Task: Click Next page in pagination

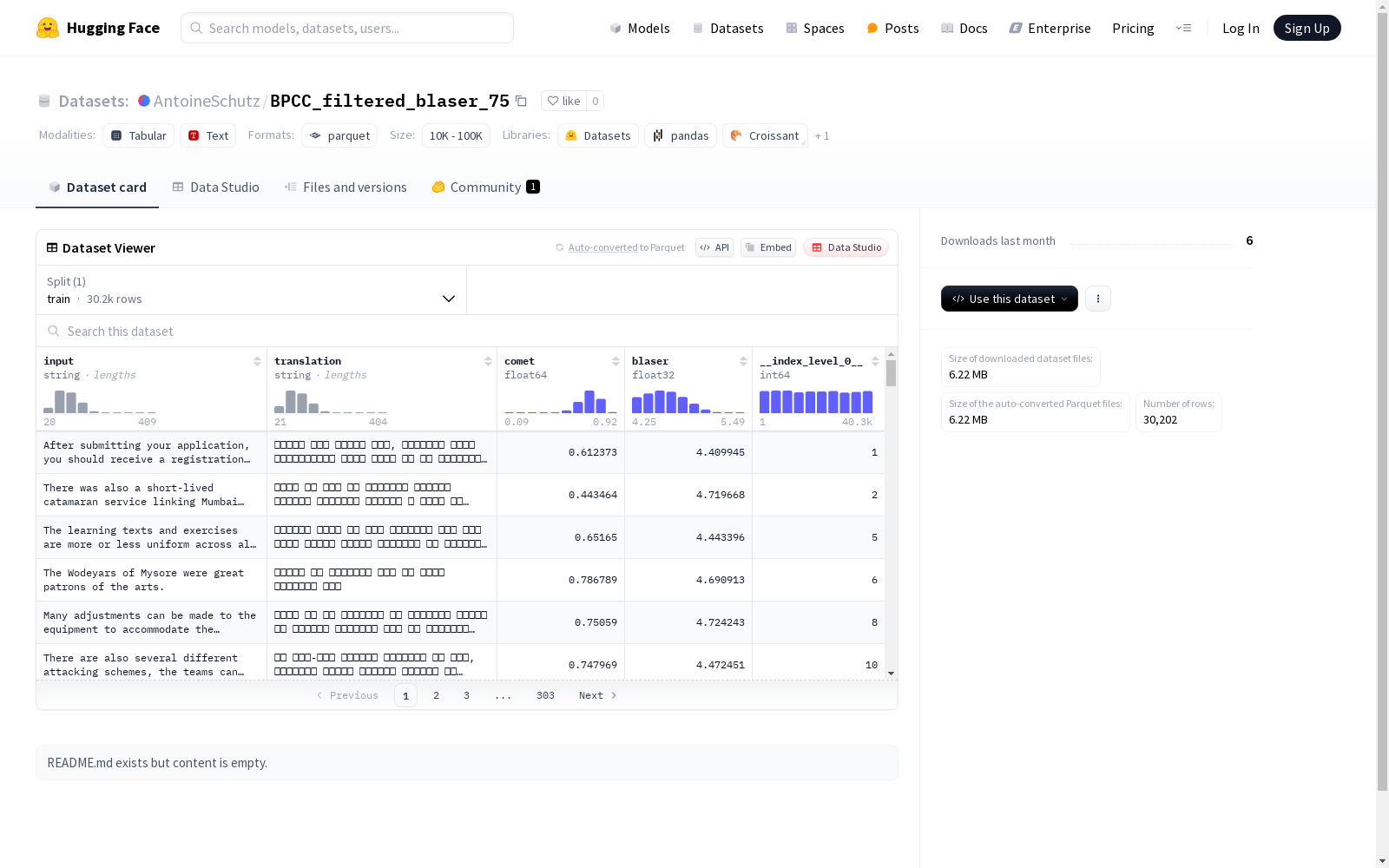Action: (x=598, y=695)
